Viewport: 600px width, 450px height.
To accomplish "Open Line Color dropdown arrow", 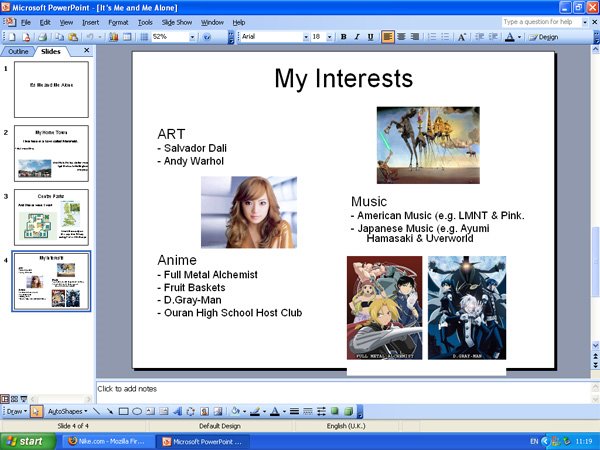I will (x=264, y=411).
